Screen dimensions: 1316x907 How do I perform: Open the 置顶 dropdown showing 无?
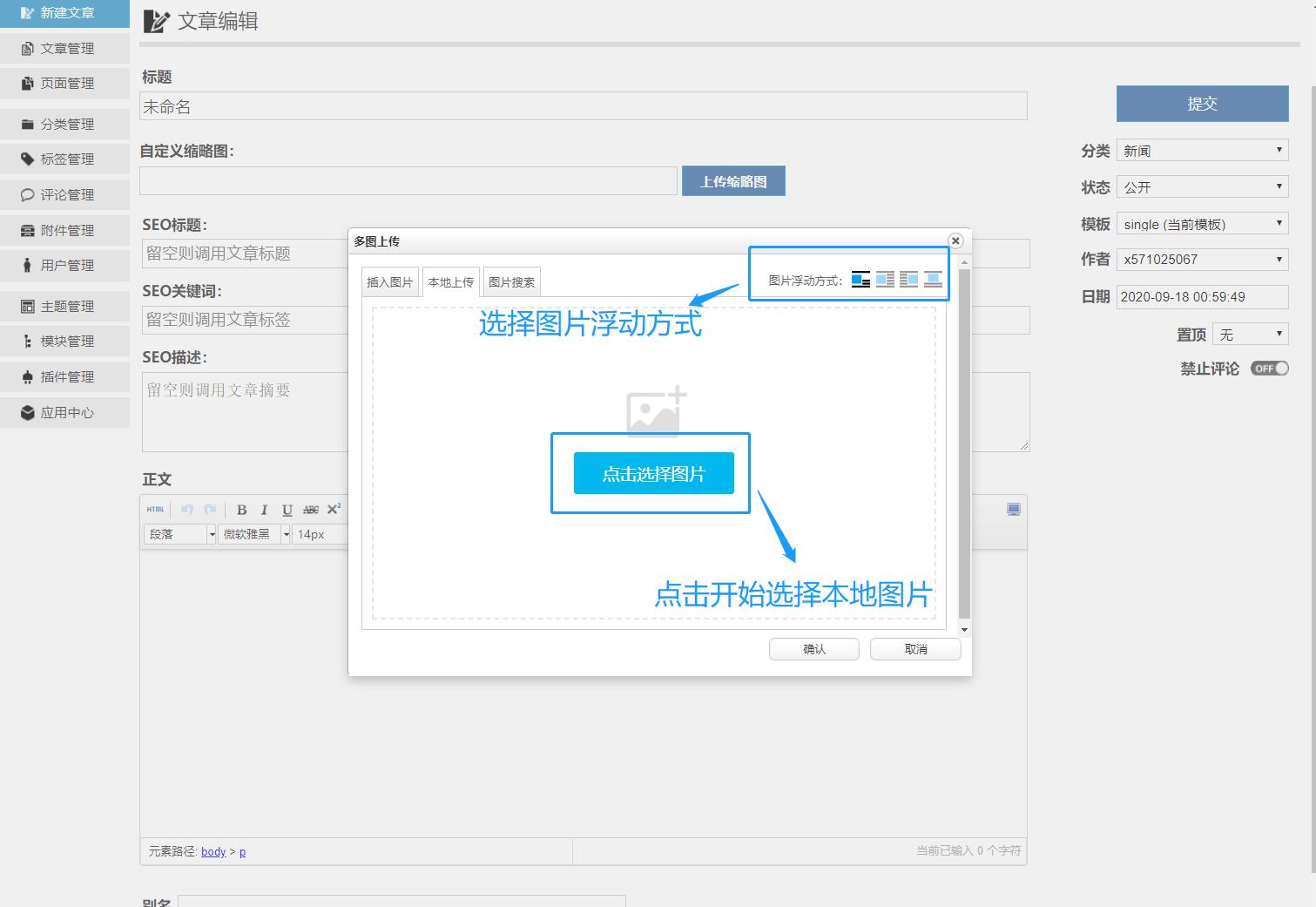click(x=1251, y=335)
